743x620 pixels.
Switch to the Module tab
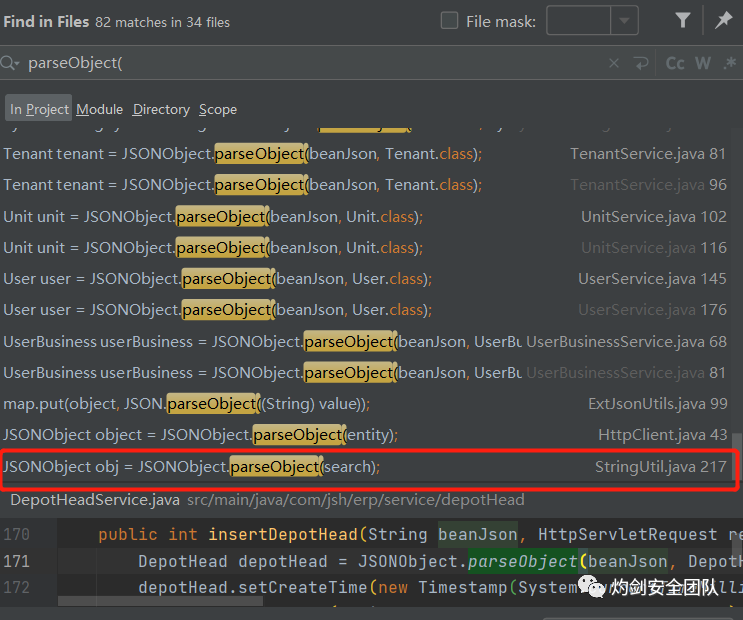point(100,109)
